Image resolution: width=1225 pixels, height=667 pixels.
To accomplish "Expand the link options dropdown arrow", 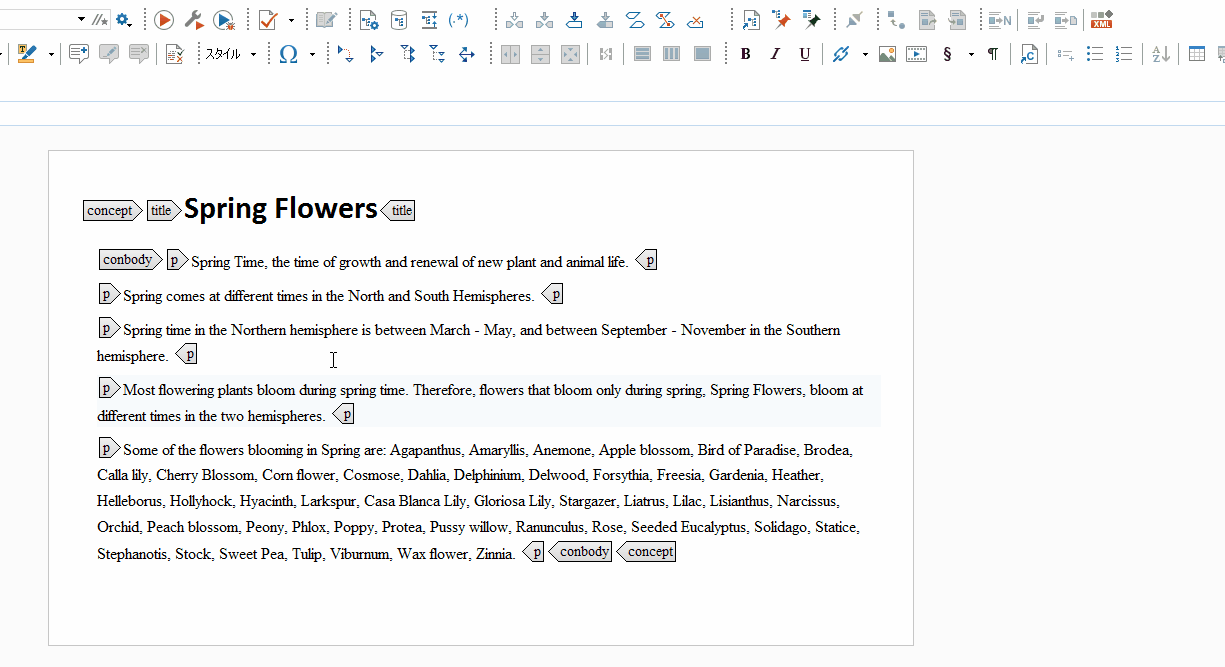I will pyautogui.click(x=865, y=54).
